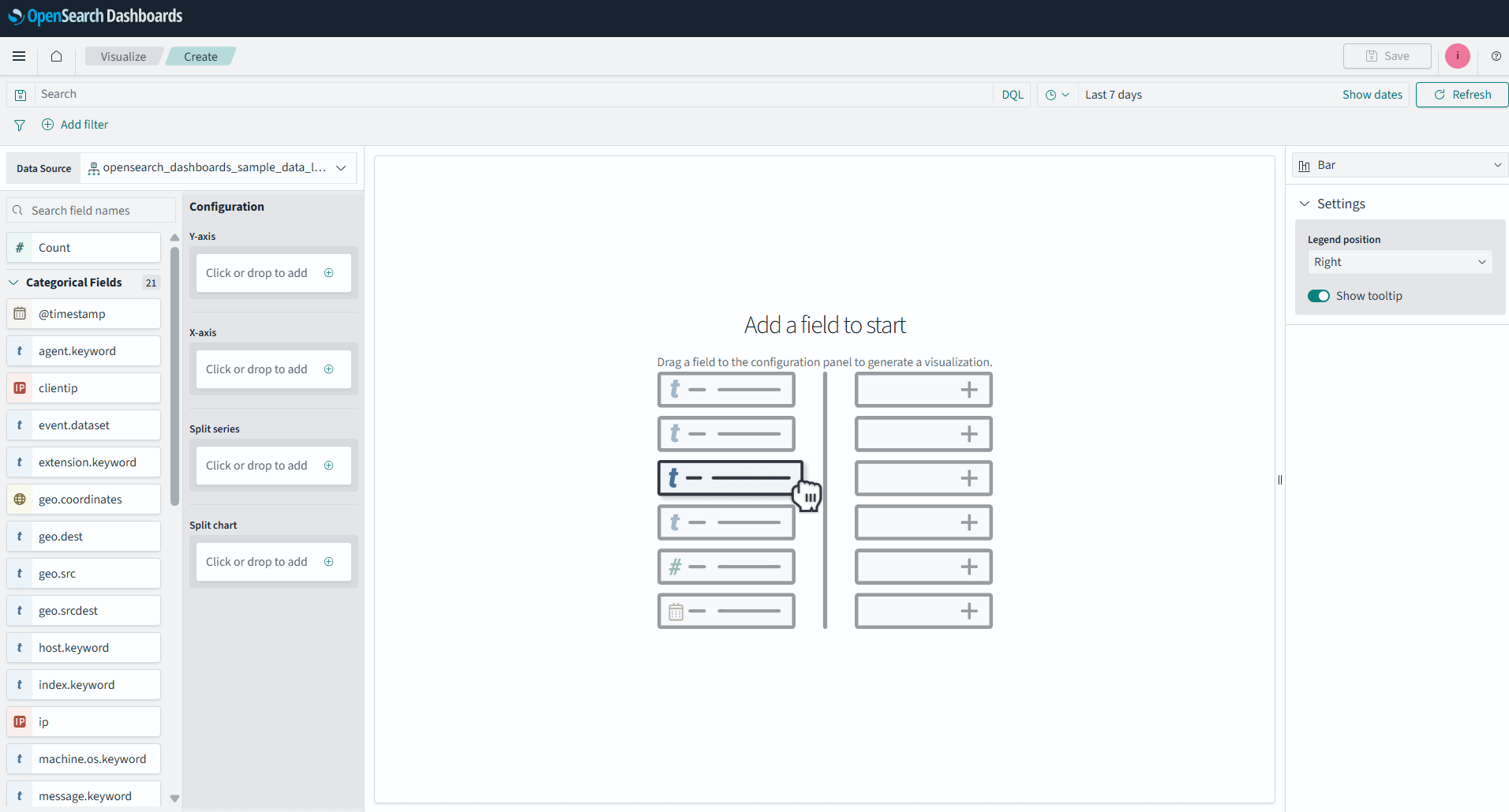Open saved queries via the save icon
Image resolution: width=1509 pixels, height=812 pixels.
[x=21, y=94]
